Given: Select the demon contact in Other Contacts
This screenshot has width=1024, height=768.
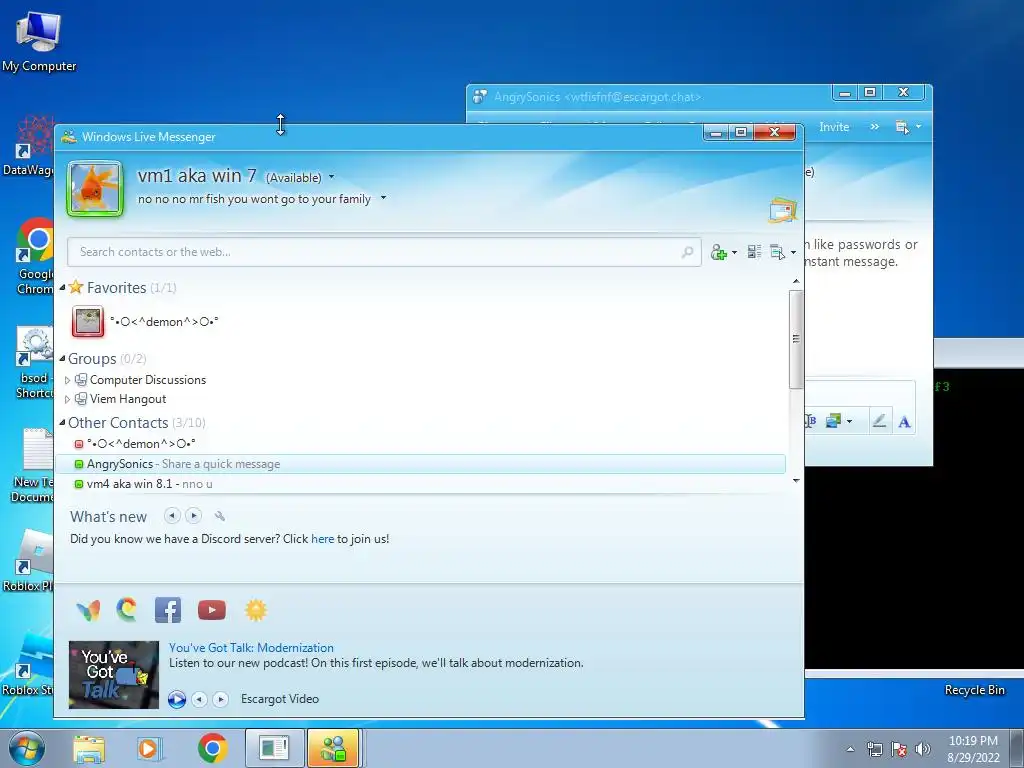Looking at the screenshot, I should click(141, 444).
